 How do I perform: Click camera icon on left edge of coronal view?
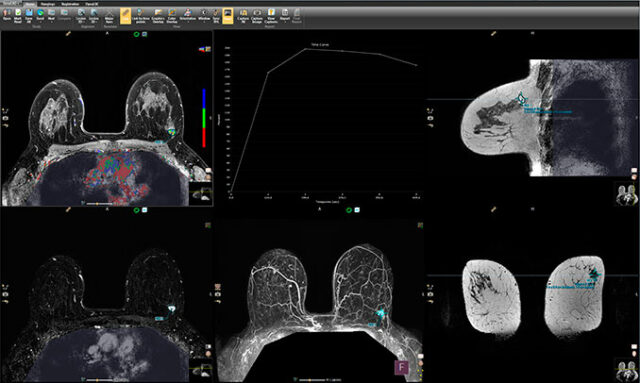(x=430, y=294)
